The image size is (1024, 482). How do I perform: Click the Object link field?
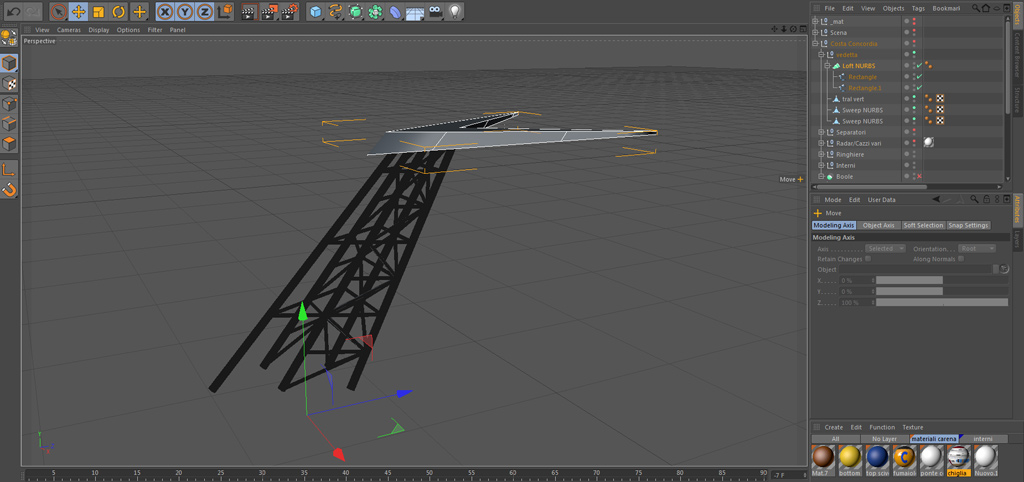coord(916,269)
